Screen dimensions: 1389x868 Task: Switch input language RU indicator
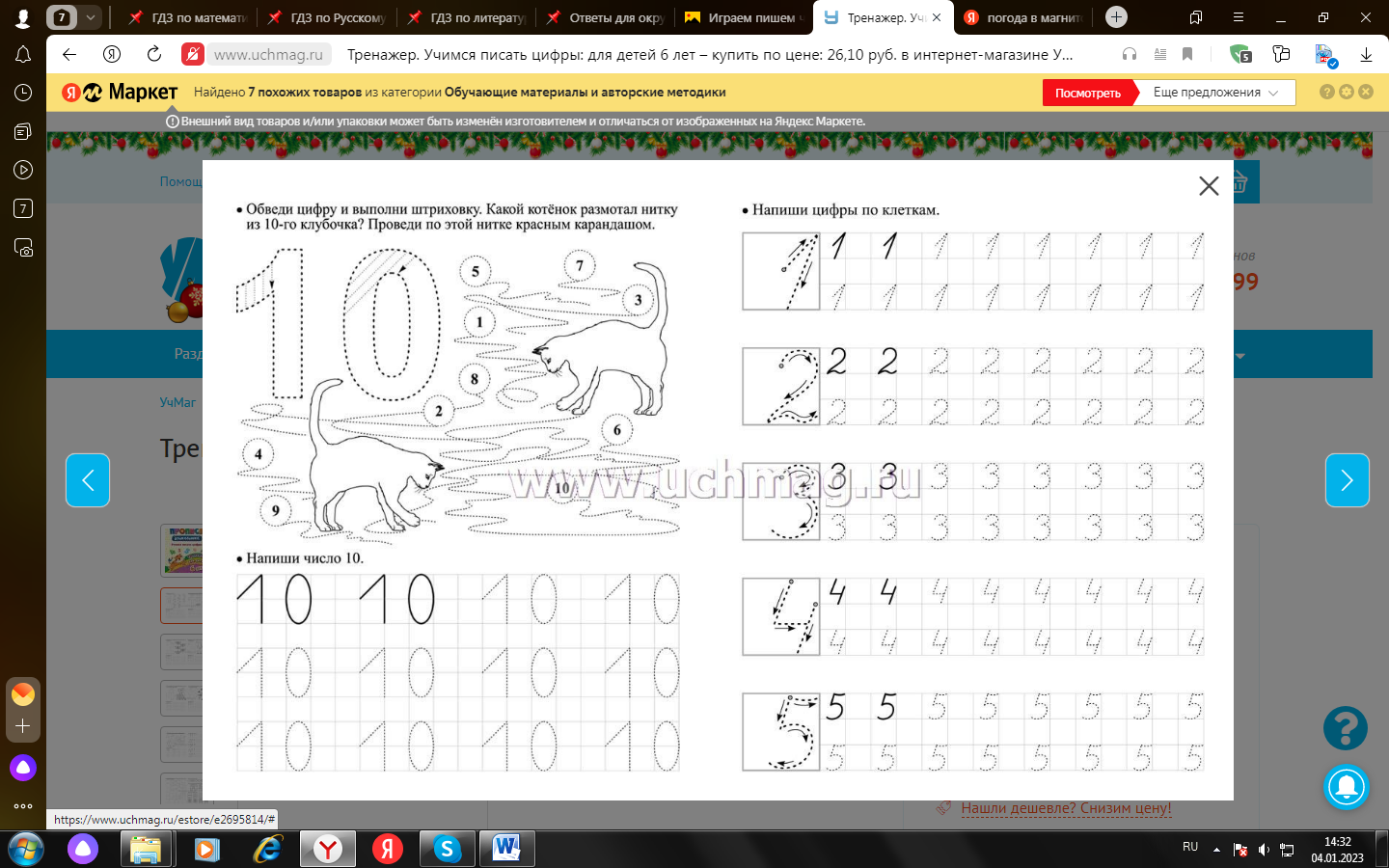coord(1190,847)
